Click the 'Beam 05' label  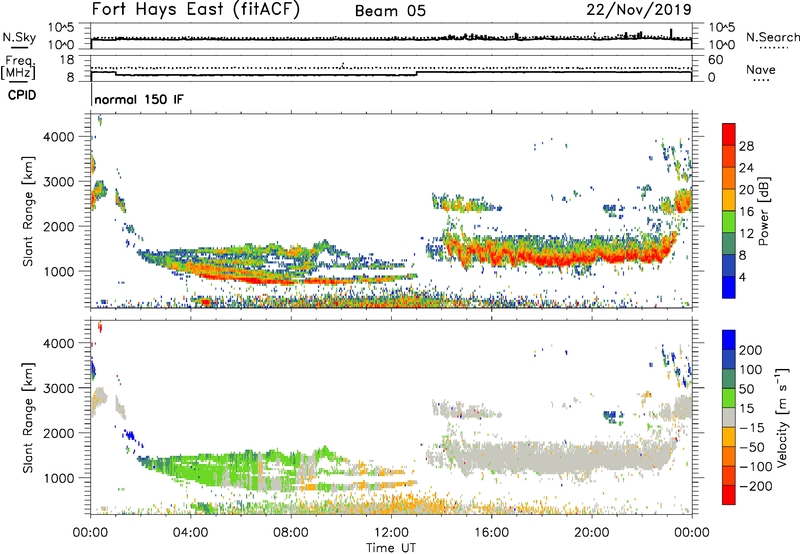[390, 11]
